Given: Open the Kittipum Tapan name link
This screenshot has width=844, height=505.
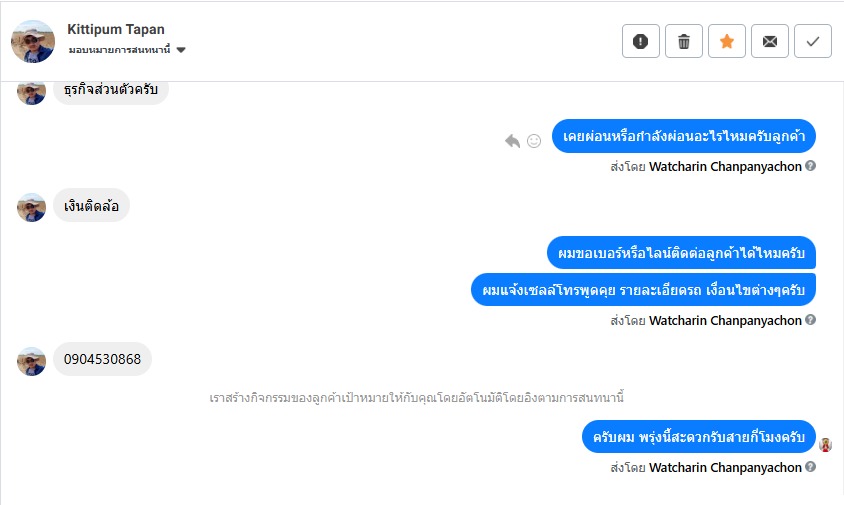Looking at the screenshot, I should 116,30.
